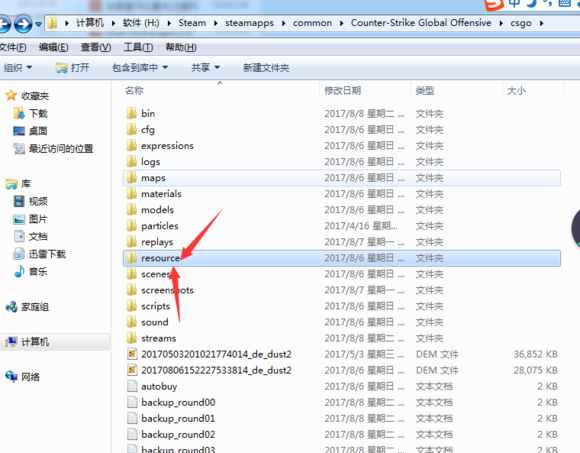Open Libraries node in sidebar
The height and width of the screenshot is (453, 580).
click(18, 184)
